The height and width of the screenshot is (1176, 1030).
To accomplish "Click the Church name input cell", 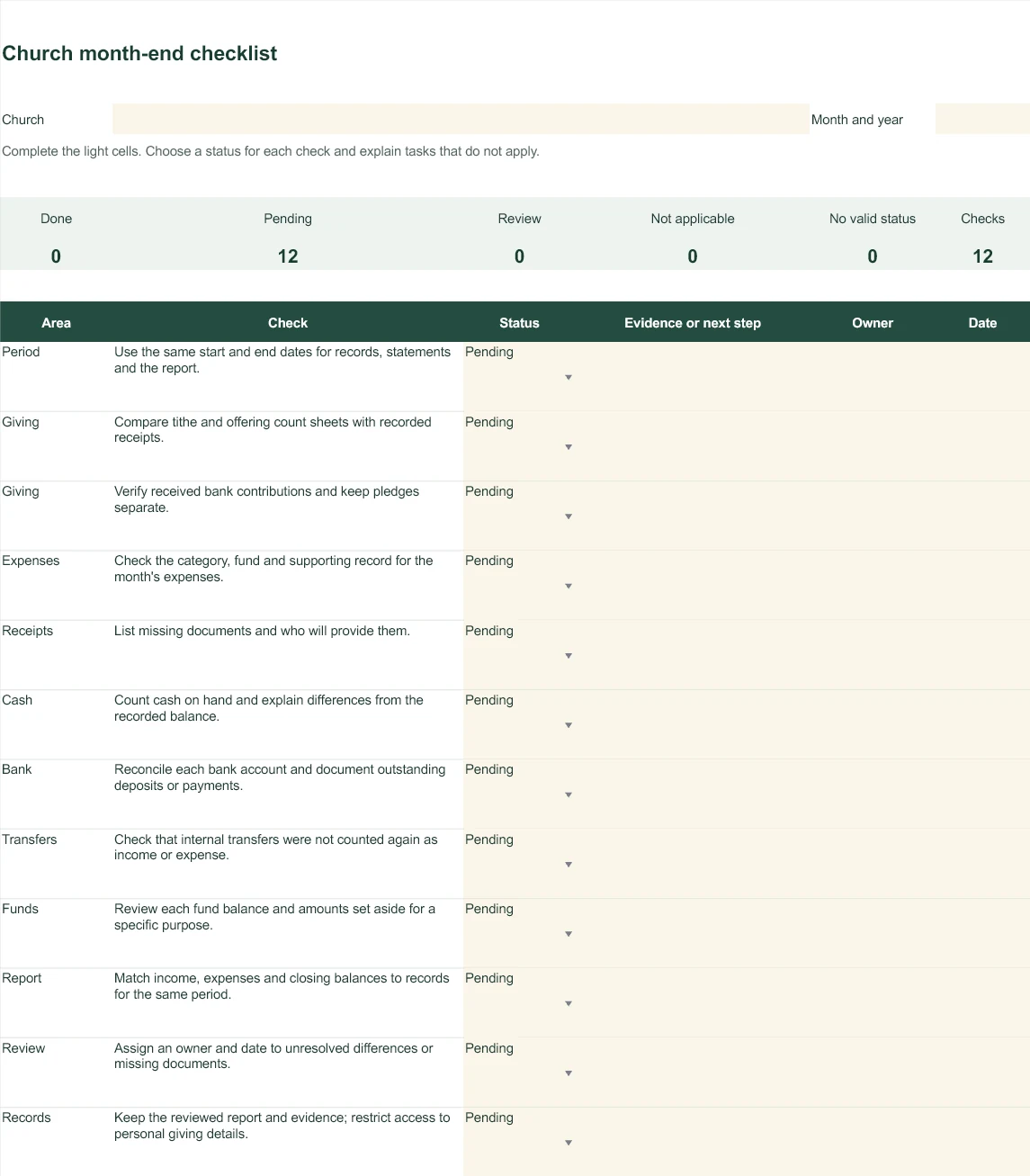I will [x=461, y=119].
